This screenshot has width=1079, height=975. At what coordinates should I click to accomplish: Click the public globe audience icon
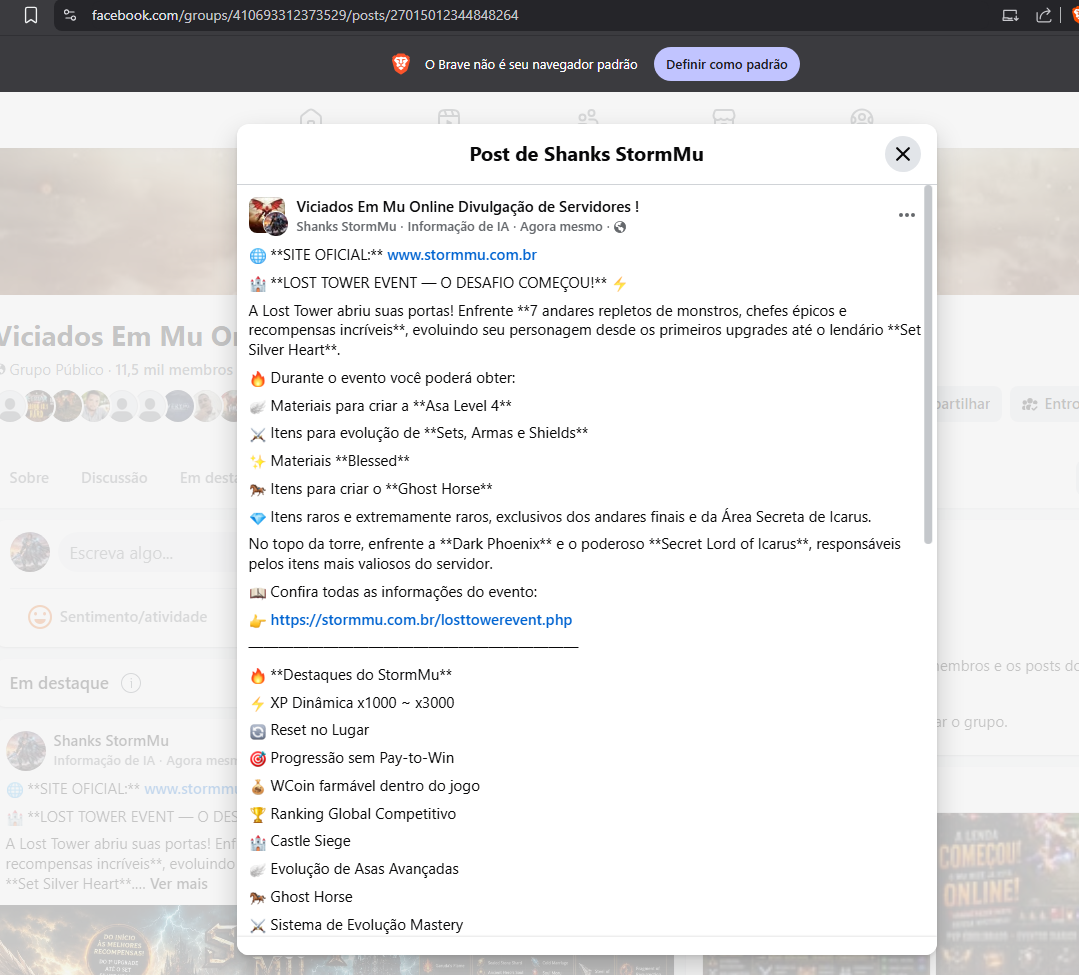click(620, 227)
